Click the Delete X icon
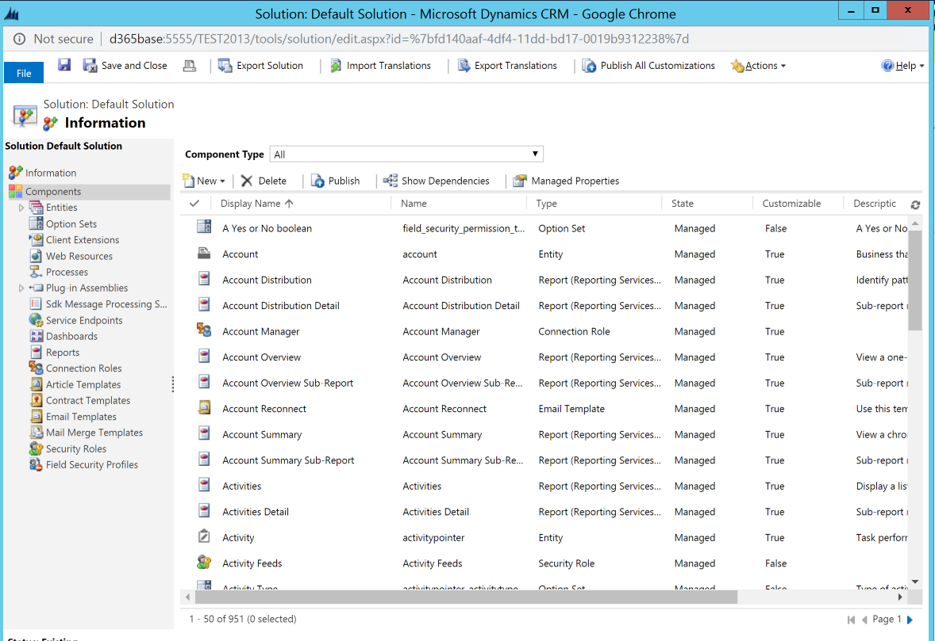 247,181
